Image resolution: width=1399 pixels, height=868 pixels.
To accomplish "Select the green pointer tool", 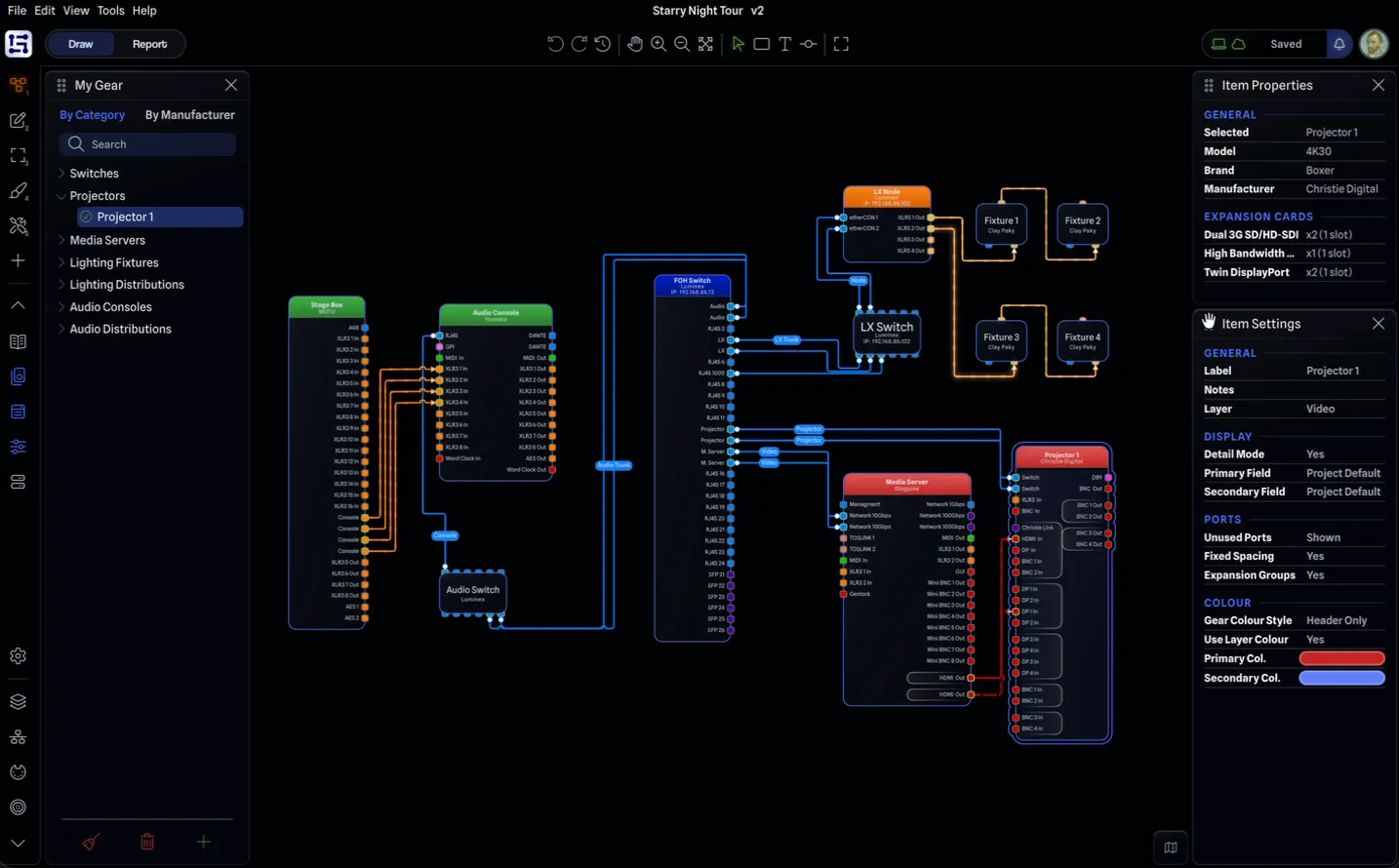I will point(739,44).
